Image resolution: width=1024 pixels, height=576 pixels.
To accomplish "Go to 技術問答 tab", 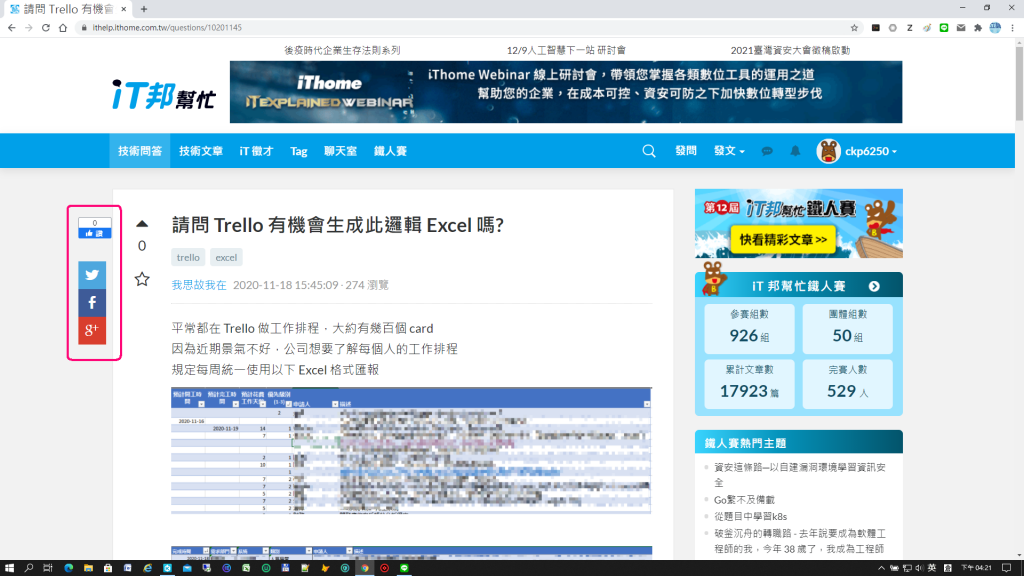I will (140, 151).
